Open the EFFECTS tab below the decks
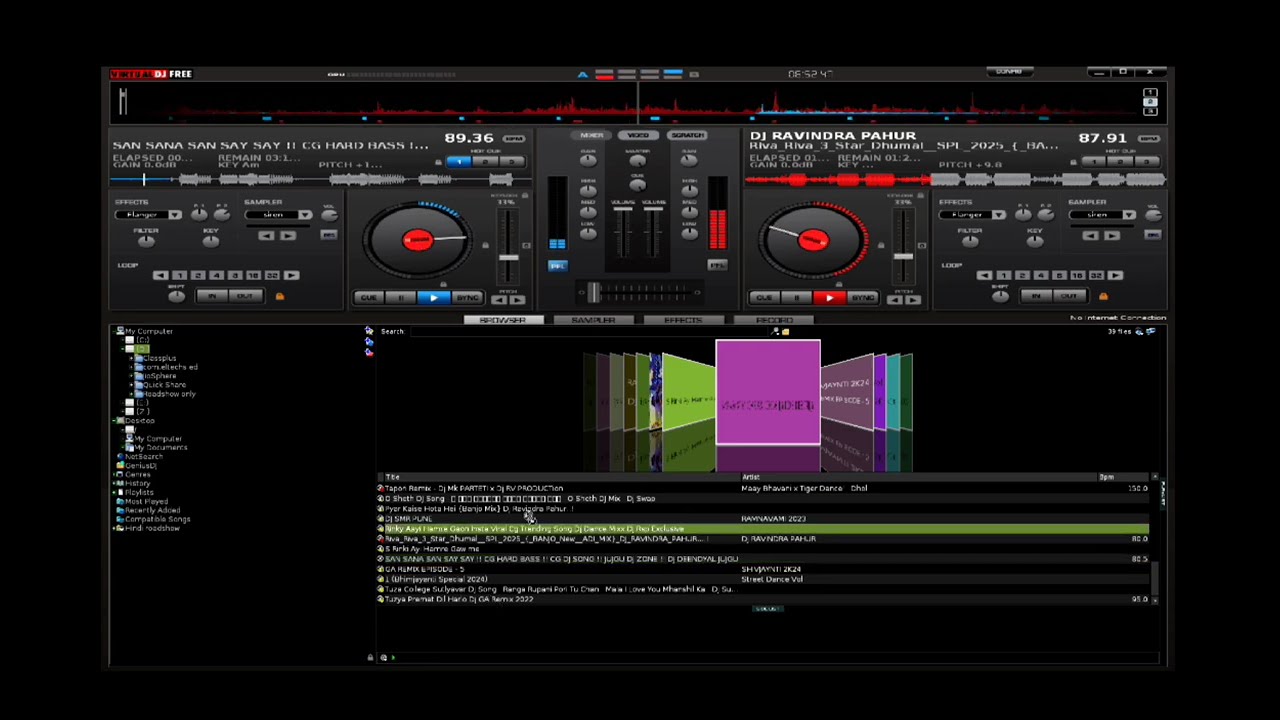 point(684,320)
